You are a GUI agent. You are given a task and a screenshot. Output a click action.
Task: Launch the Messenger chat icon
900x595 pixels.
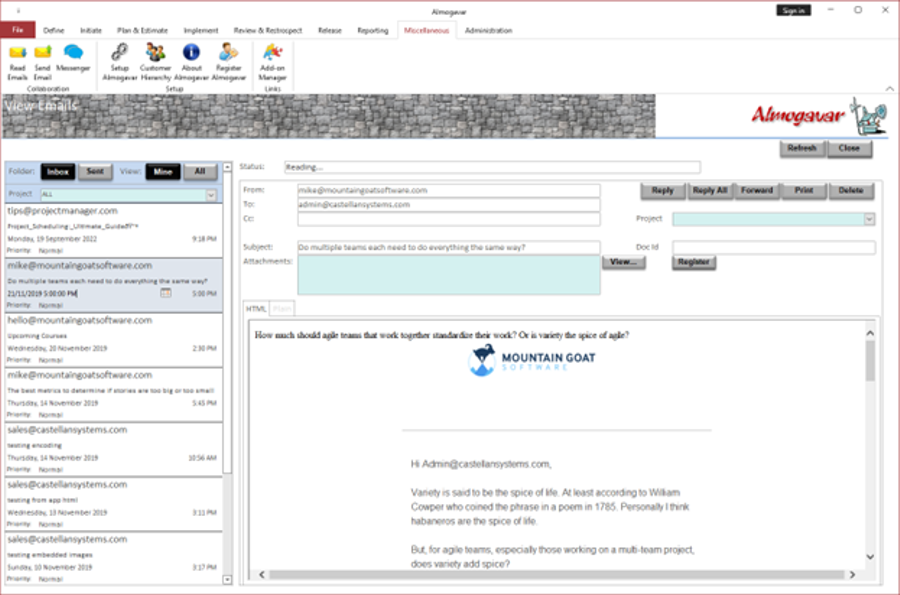tap(73, 58)
